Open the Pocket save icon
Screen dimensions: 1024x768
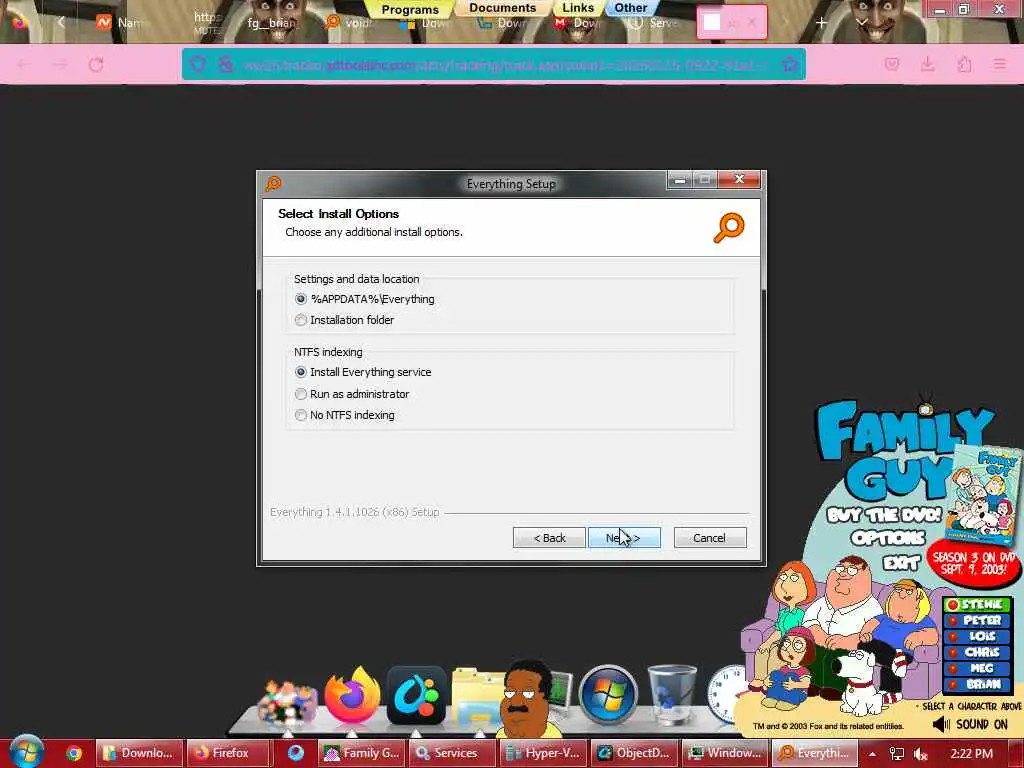tap(891, 64)
